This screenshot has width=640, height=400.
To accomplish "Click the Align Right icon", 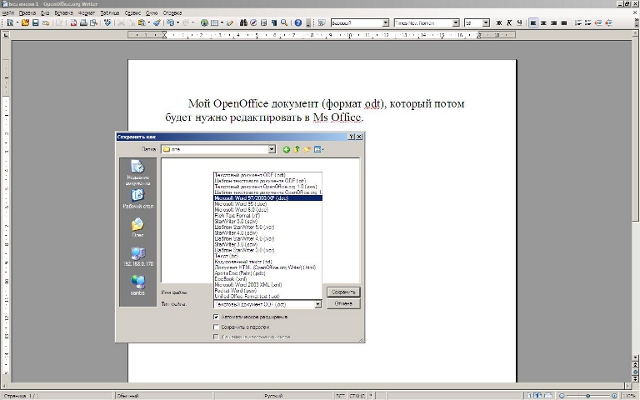I will [553, 23].
